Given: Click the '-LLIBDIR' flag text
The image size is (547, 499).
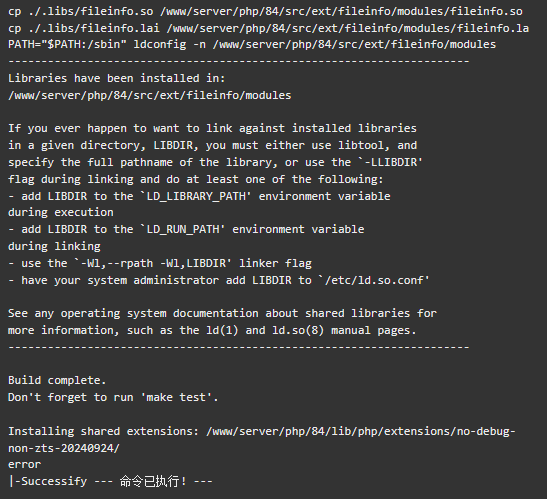Looking at the screenshot, I should [390, 162].
